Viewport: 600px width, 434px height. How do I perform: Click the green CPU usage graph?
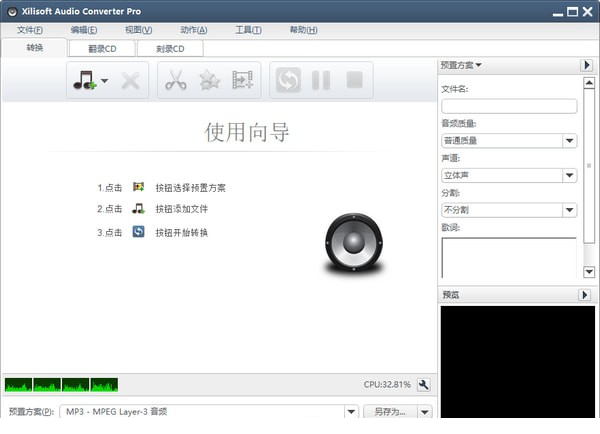(x=61, y=385)
